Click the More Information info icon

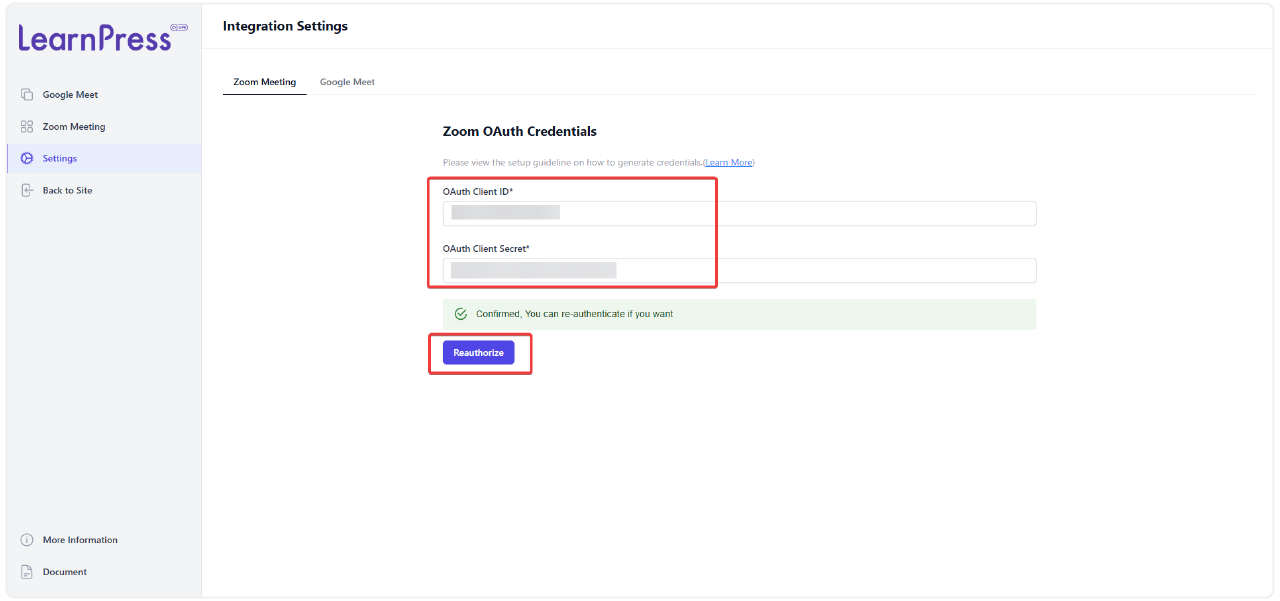coord(27,540)
